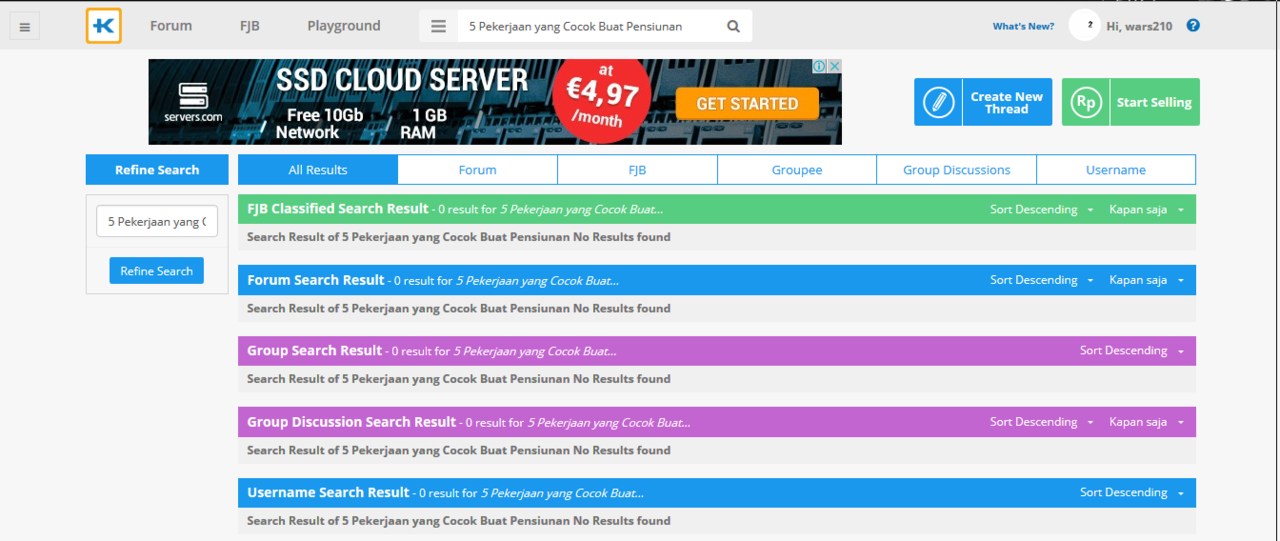The image size is (1280, 541).
Task: Click the Group Search Result heading
Action: [315, 351]
